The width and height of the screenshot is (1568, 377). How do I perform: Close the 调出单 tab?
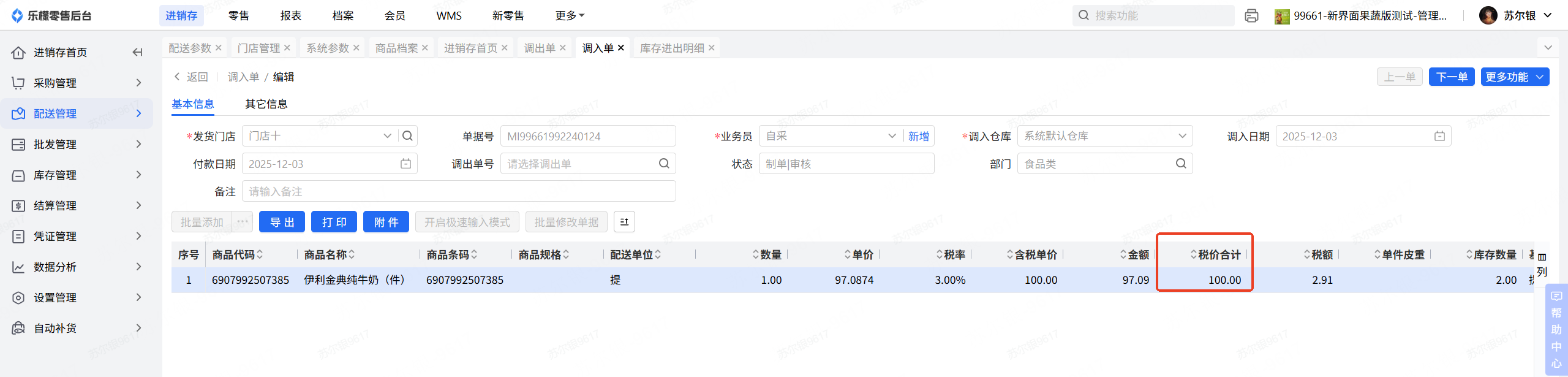click(562, 48)
